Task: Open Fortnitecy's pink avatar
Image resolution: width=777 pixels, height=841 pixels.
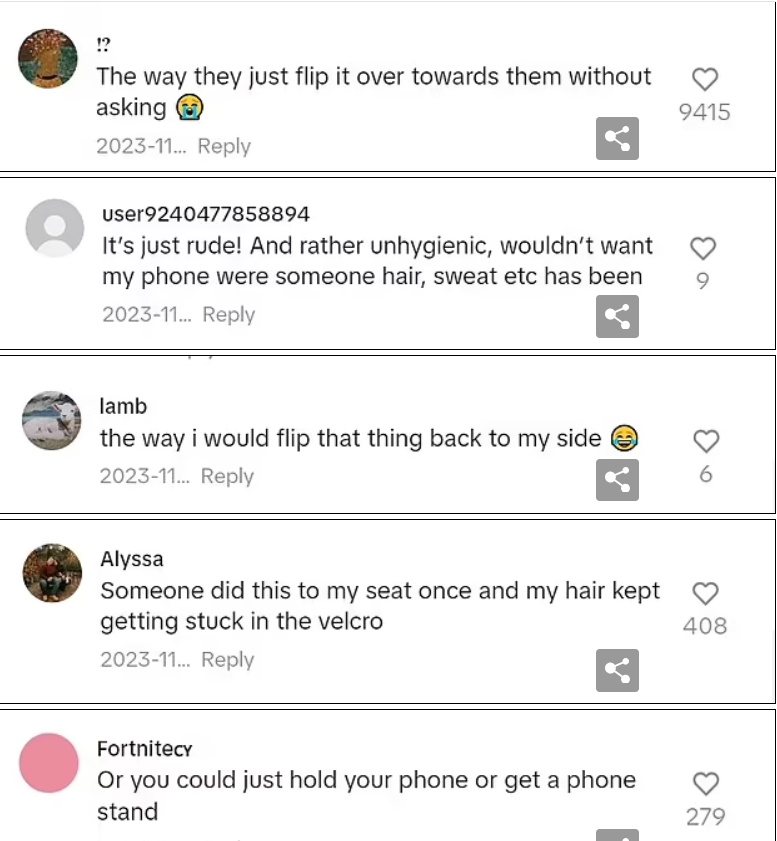Action: pyautogui.click(x=49, y=763)
